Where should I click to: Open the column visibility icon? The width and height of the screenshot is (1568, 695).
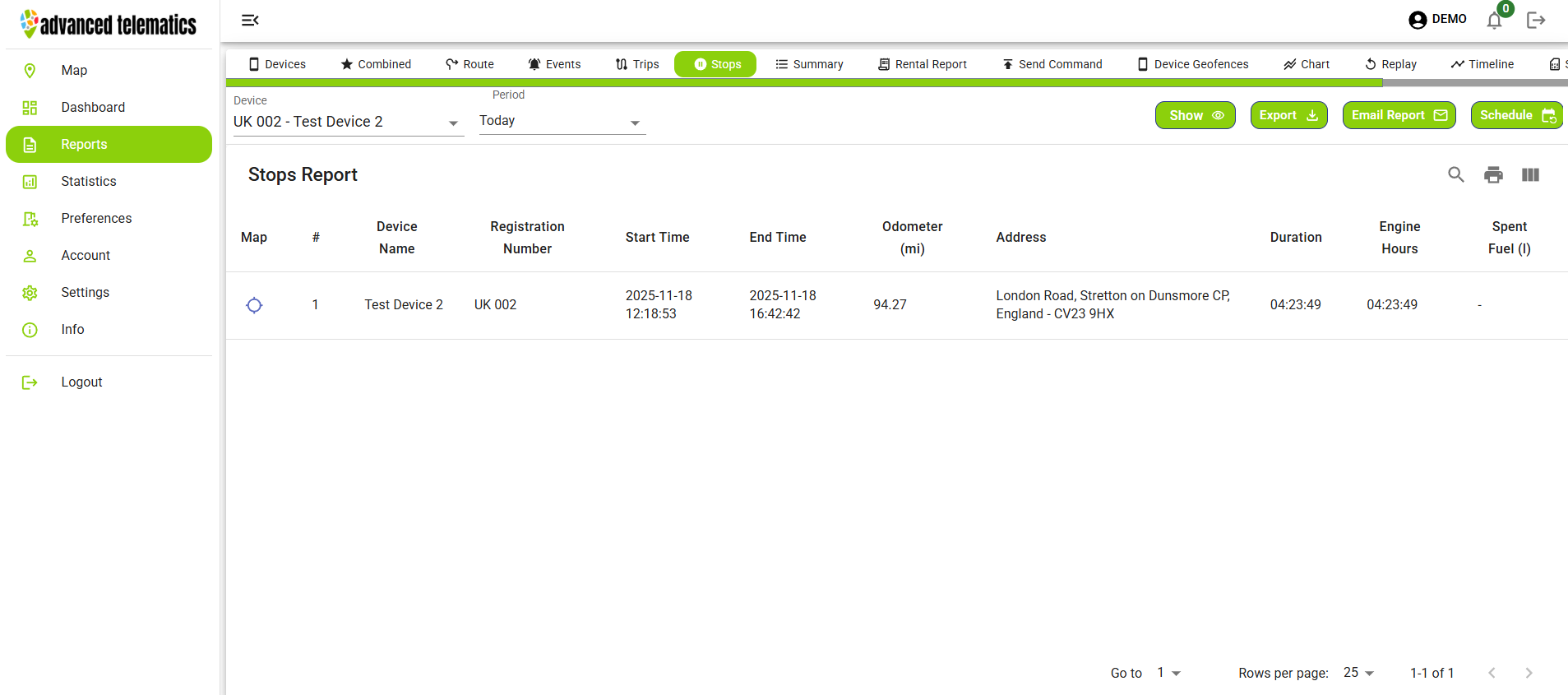click(x=1530, y=174)
